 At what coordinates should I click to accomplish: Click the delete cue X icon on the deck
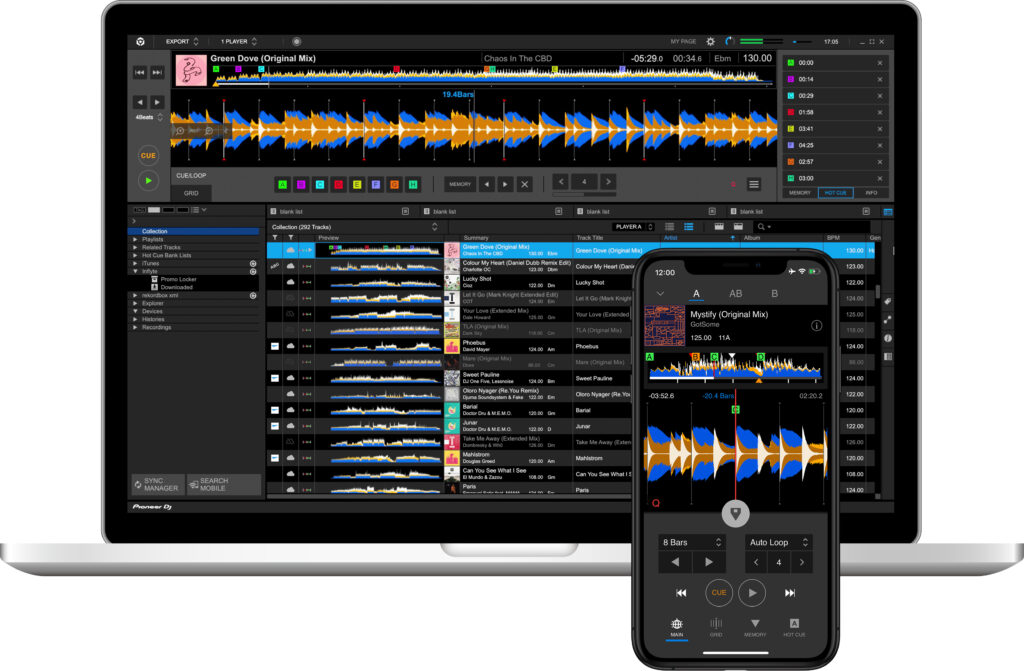coord(524,183)
